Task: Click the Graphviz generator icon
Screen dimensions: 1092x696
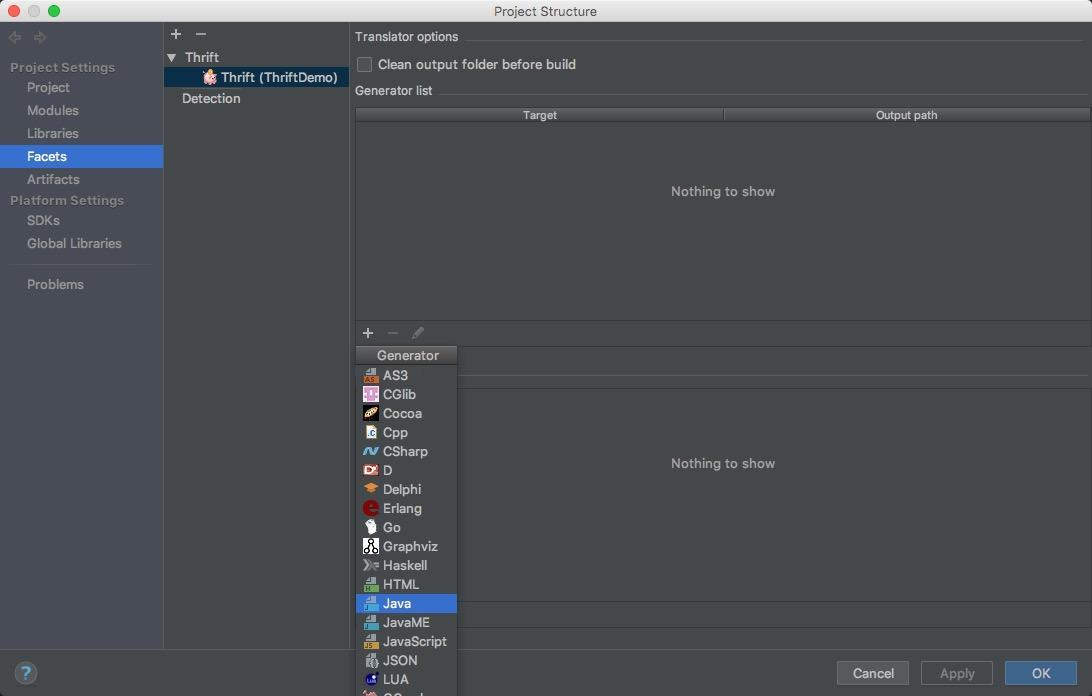Action: (370, 546)
